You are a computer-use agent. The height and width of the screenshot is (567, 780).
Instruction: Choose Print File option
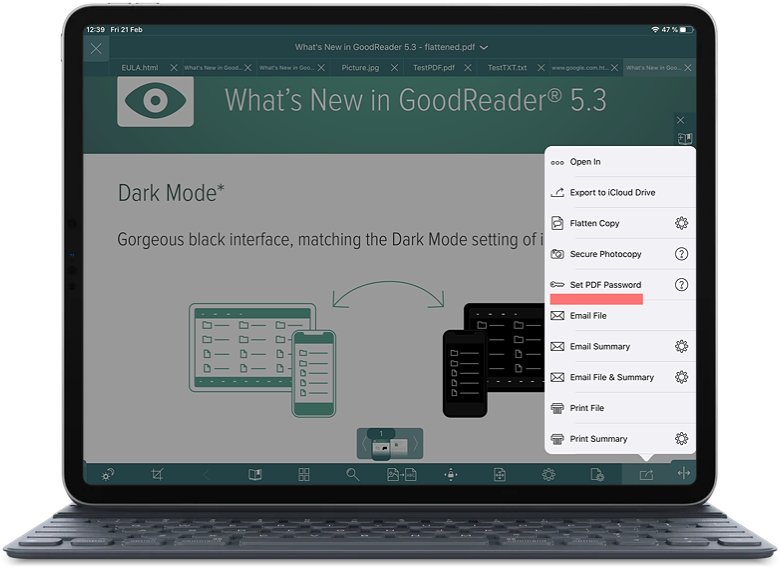621,408
